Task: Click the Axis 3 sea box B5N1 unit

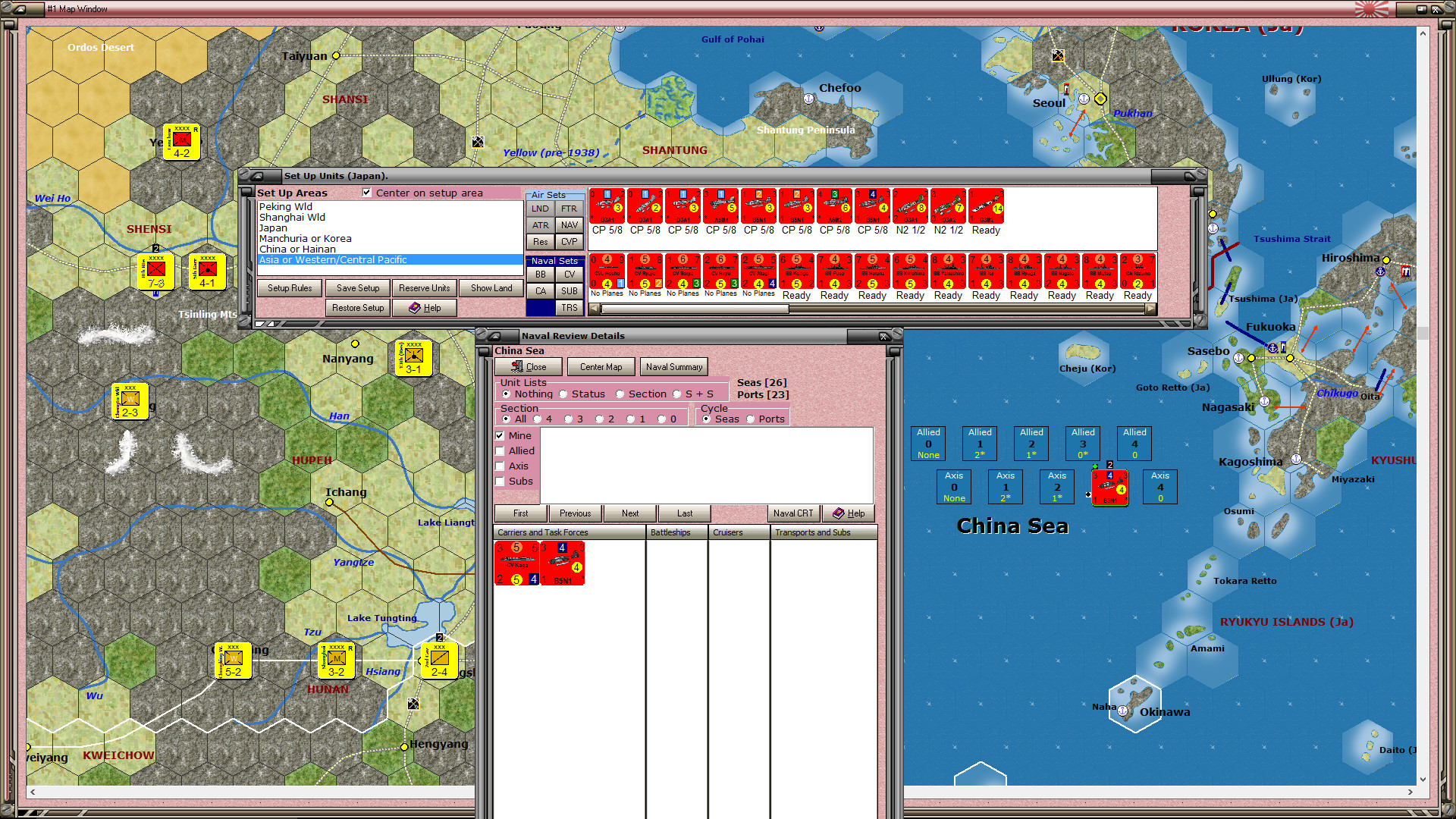Action: pos(1109,488)
